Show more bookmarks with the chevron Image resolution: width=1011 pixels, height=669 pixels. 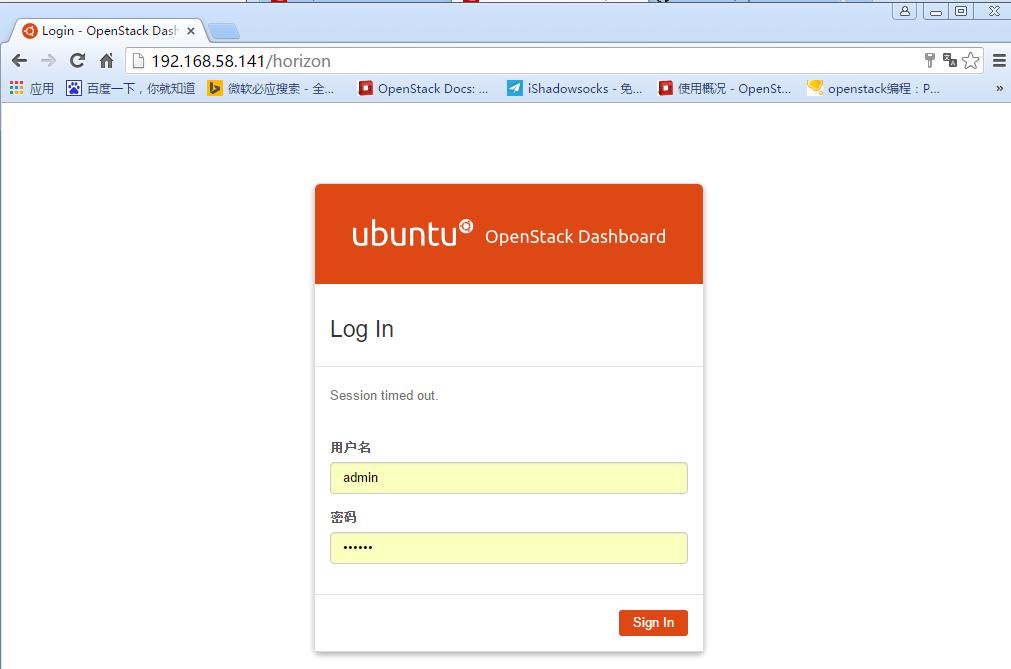point(999,88)
